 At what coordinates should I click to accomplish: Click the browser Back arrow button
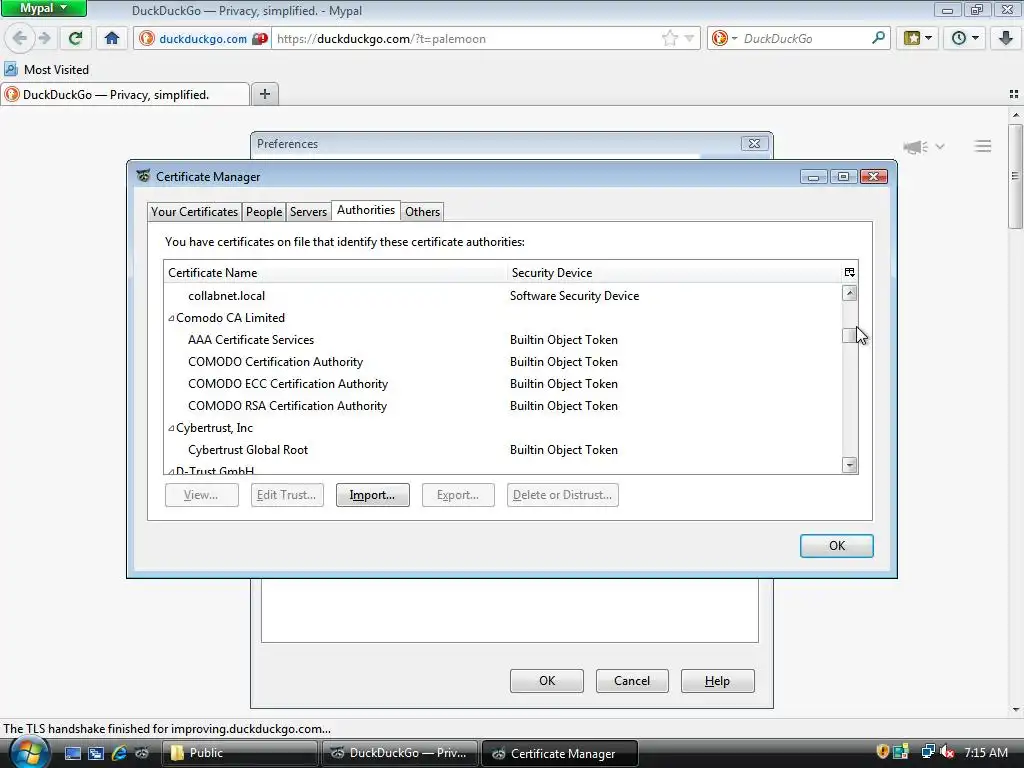20,38
